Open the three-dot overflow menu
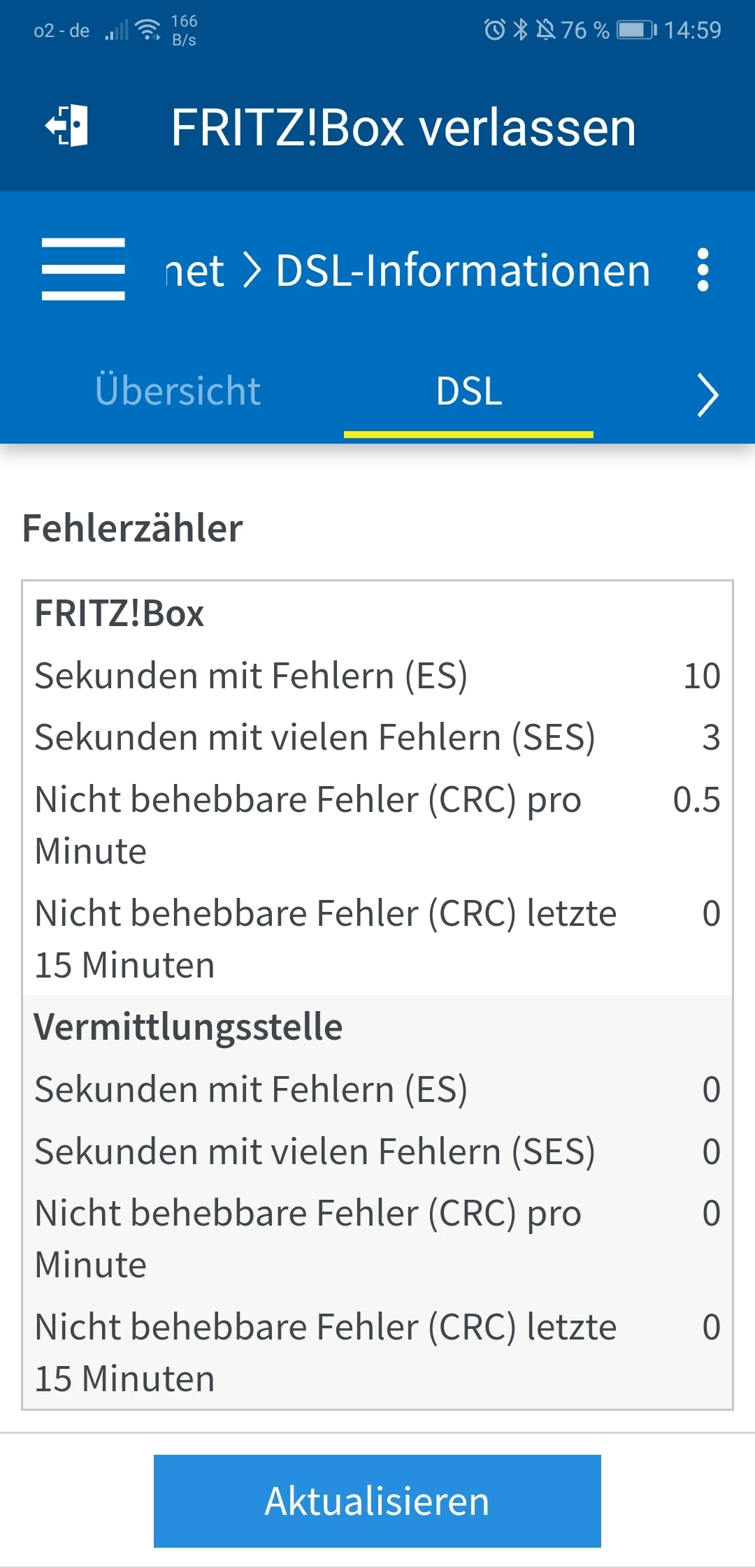The image size is (755, 1568). pos(703,269)
